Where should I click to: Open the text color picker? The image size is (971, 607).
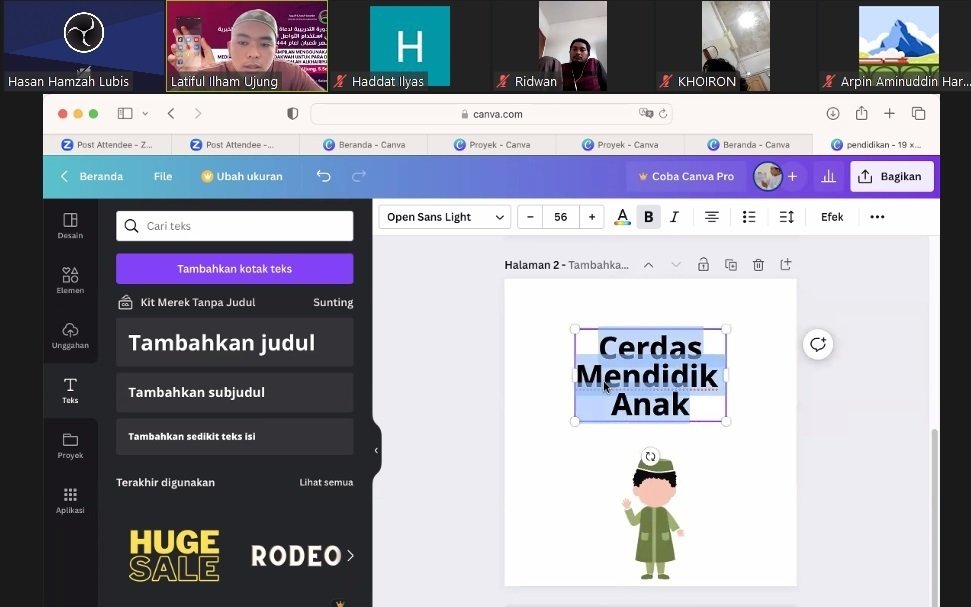click(x=622, y=217)
